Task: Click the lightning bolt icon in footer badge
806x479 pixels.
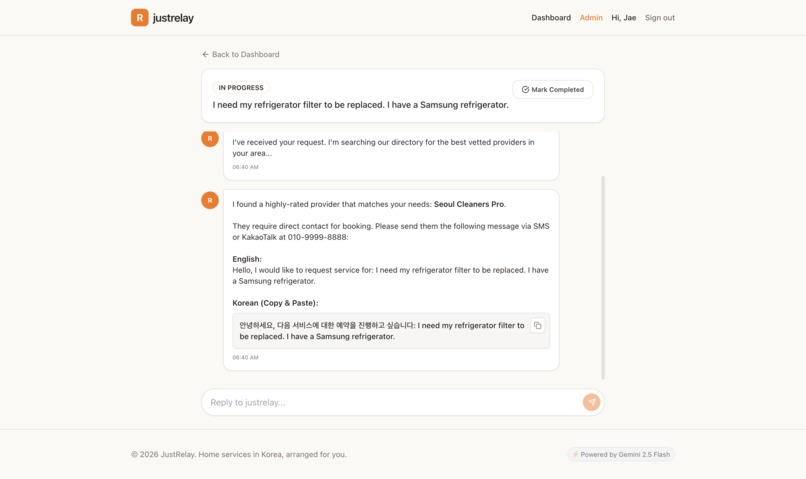Action: tap(576, 454)
